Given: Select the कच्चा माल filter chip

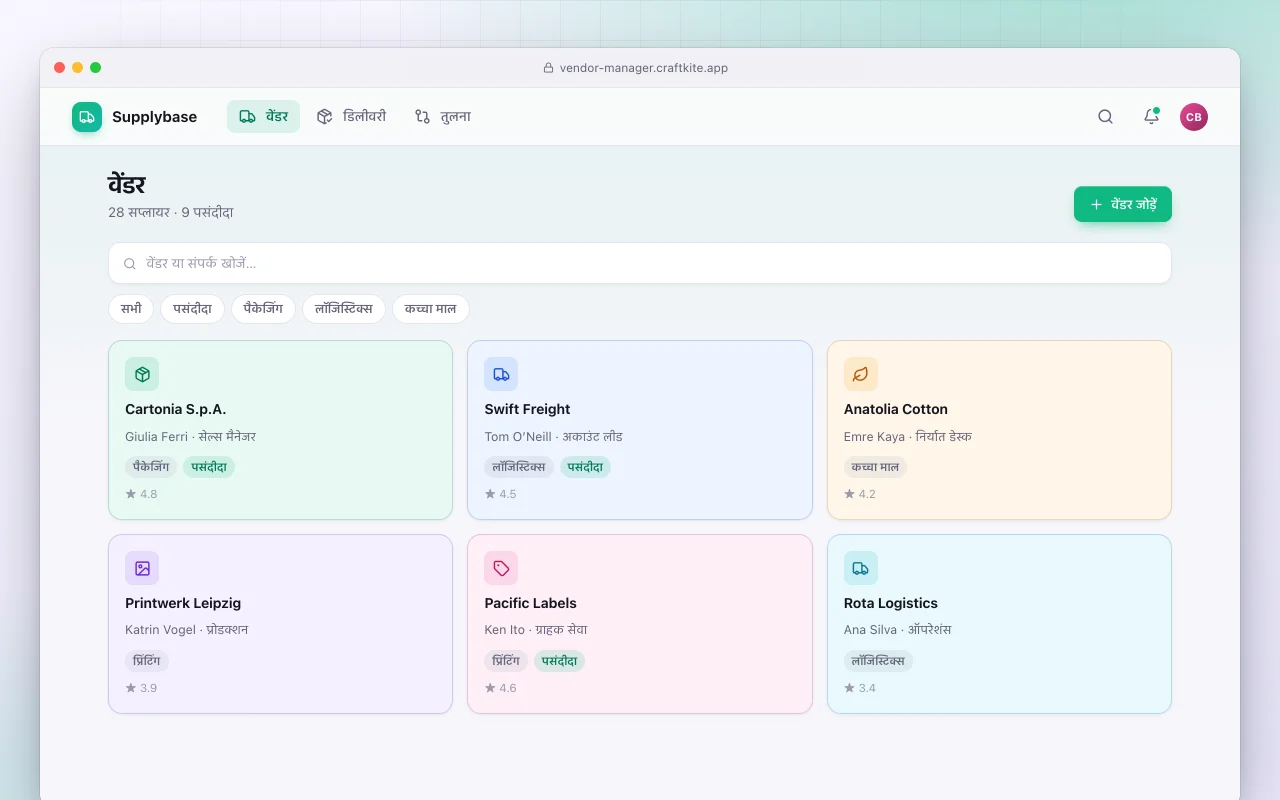Looking at the screenshot, I should tap(431, 309).
